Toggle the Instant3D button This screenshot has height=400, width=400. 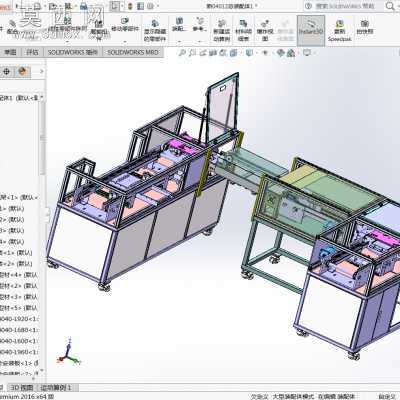click(311, 30)
